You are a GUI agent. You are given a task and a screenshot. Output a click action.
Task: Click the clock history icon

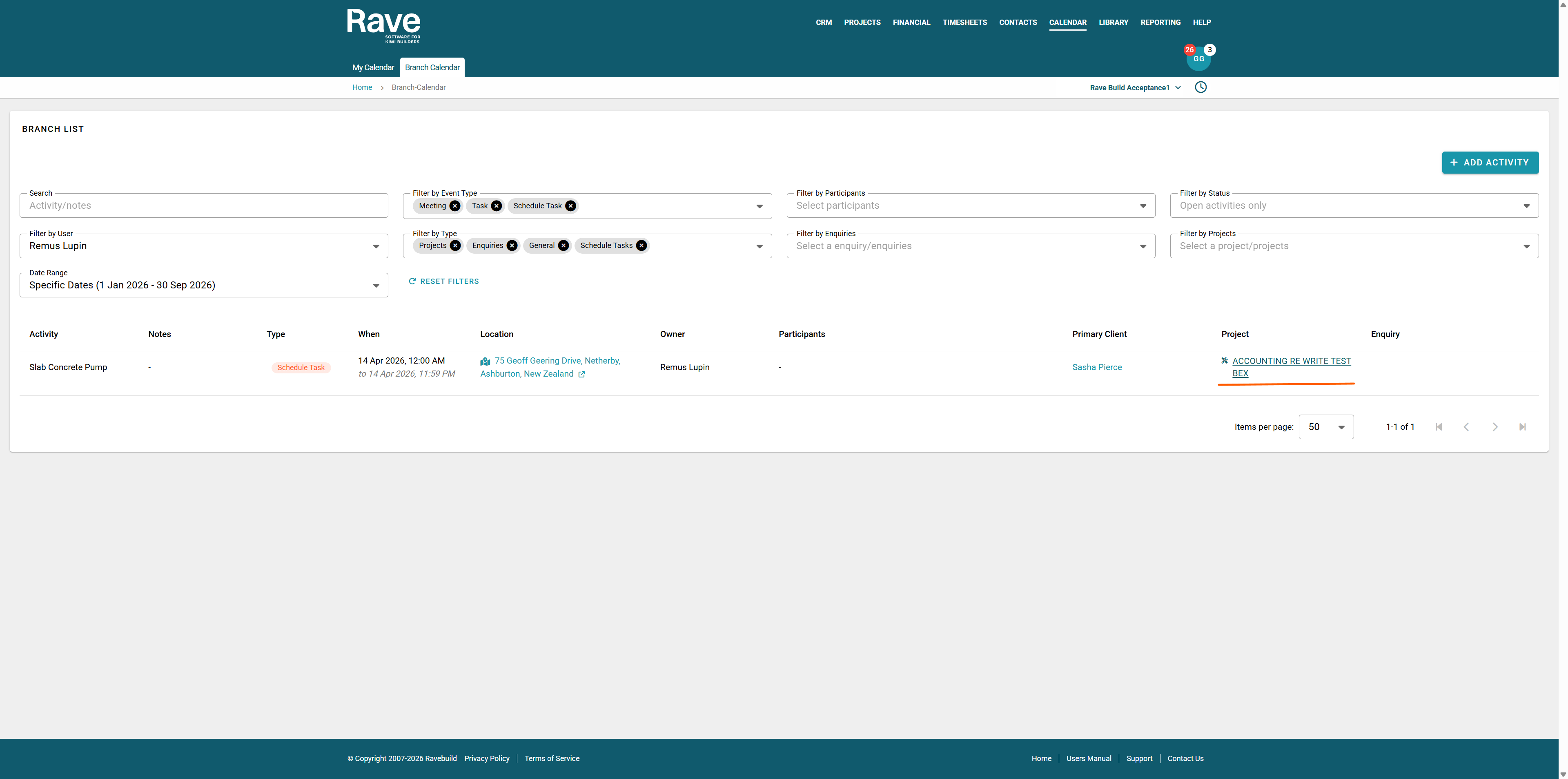pos(1200,87)
